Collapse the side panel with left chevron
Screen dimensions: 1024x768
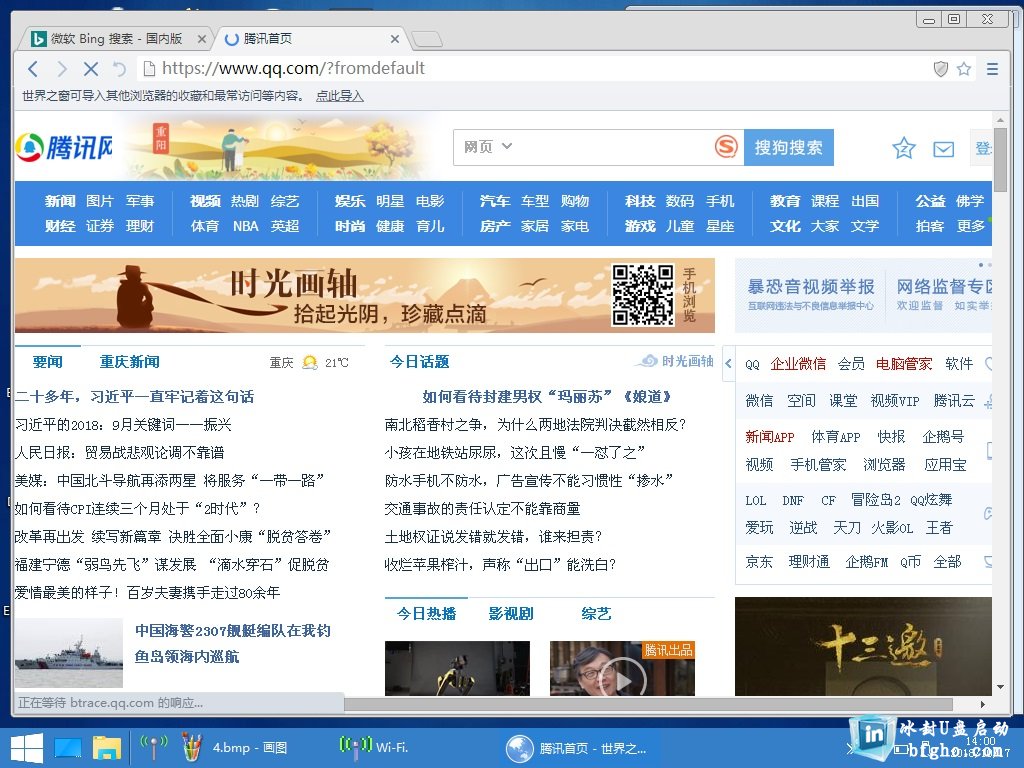point(728,363)
